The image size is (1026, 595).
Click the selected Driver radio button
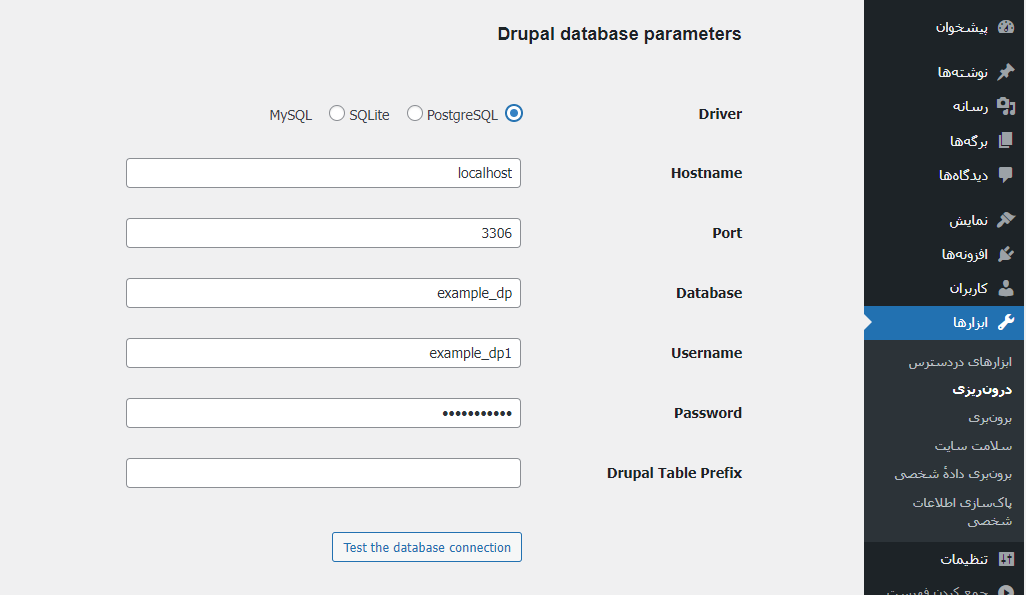514,113
